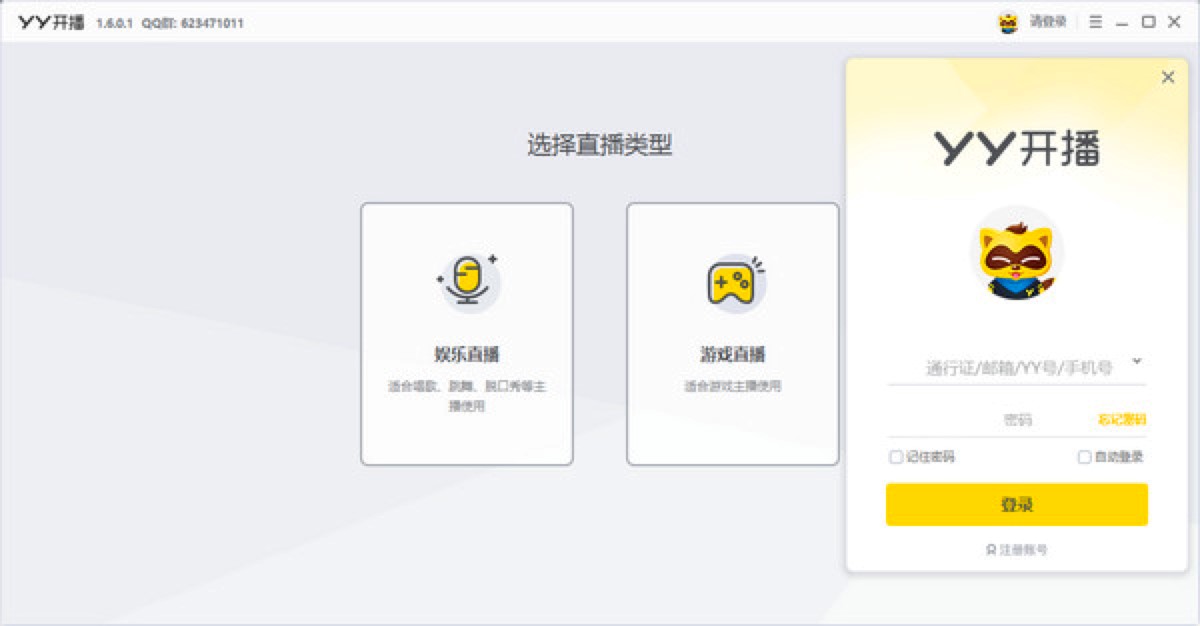Choose the 娱乐直播 card

(467, 334)
